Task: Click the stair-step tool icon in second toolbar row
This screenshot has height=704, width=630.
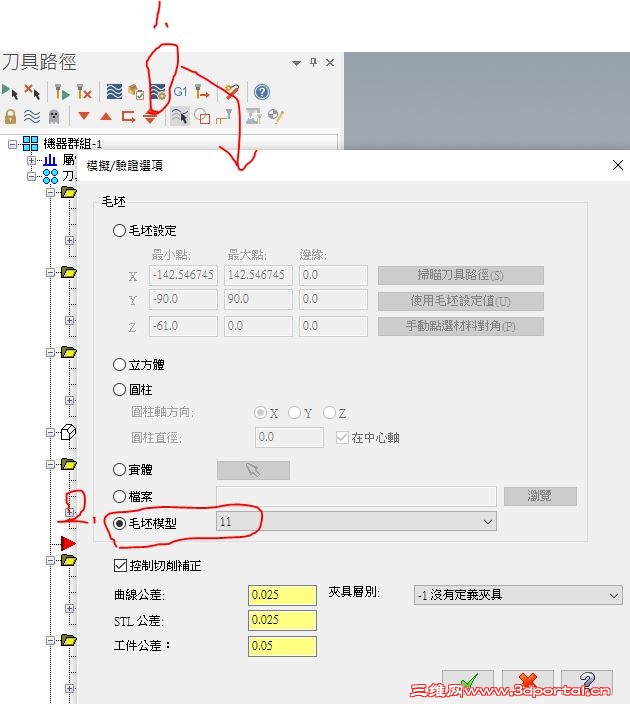Action: 224,116
